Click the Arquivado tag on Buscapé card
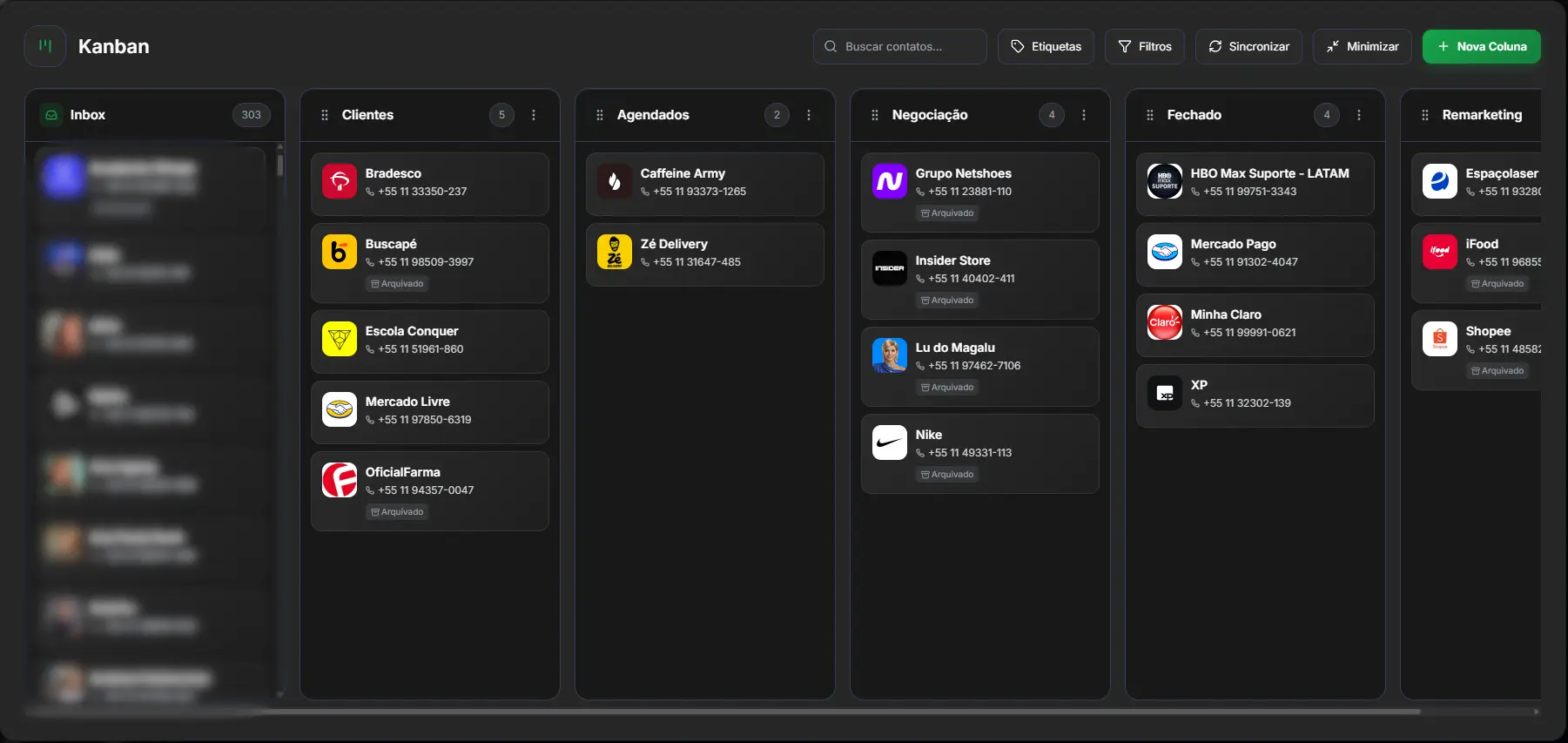 pyautogui.click(x=397, y=284)
